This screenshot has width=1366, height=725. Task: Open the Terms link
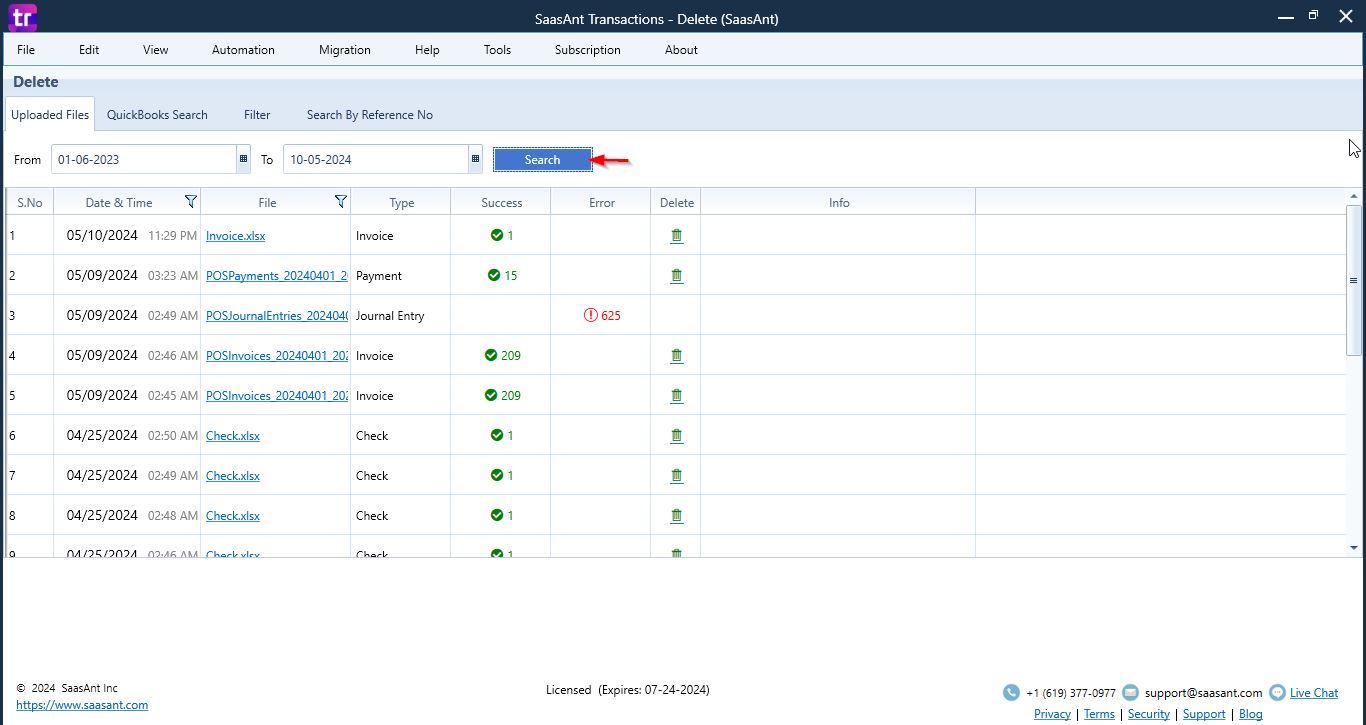1099,714
